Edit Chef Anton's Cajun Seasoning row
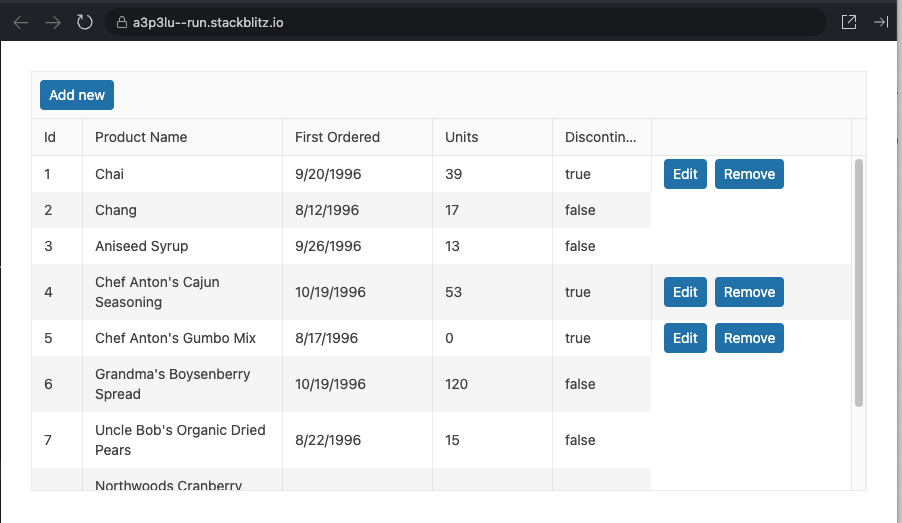The image size is (902, 523). tap(685, 292)
